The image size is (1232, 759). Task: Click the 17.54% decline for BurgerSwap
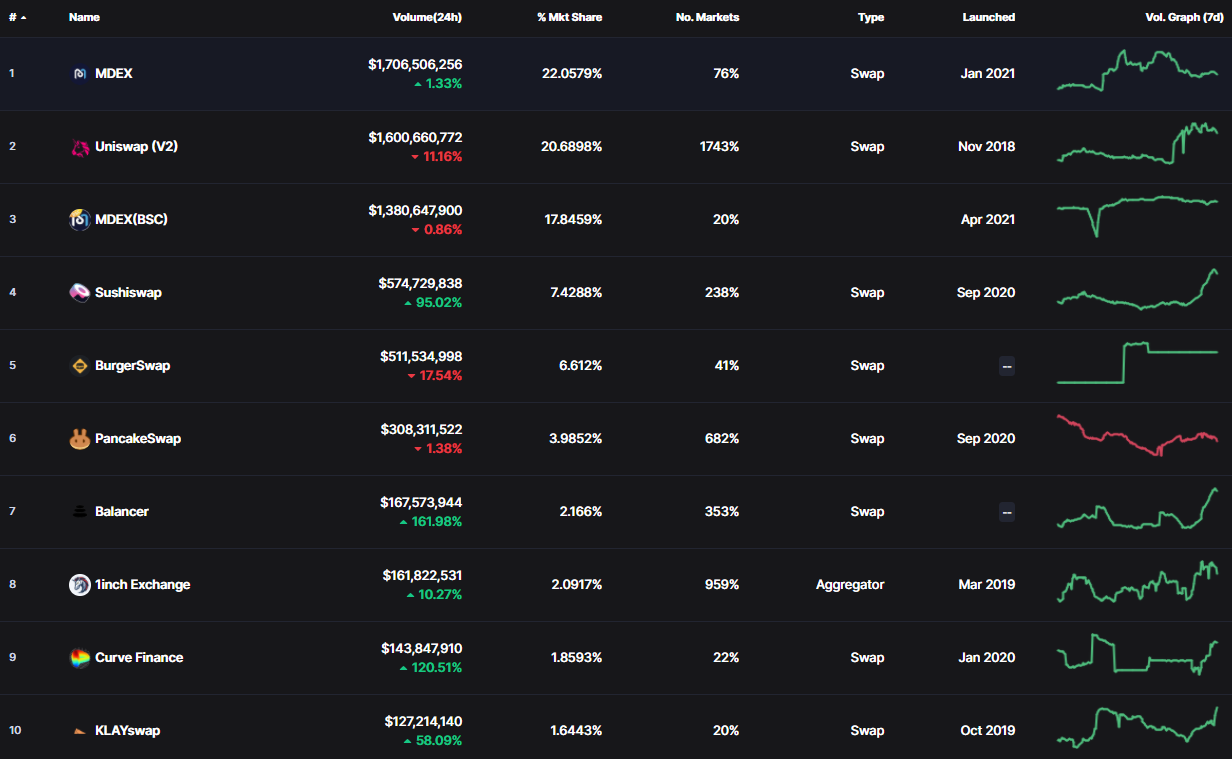point(435,375)
